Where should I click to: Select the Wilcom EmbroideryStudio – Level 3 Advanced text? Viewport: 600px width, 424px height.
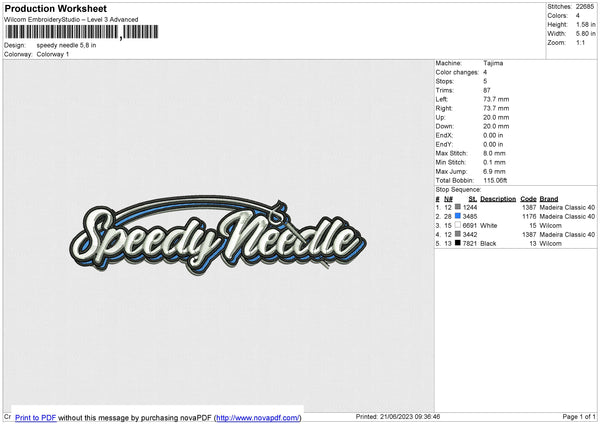[71, 20]
